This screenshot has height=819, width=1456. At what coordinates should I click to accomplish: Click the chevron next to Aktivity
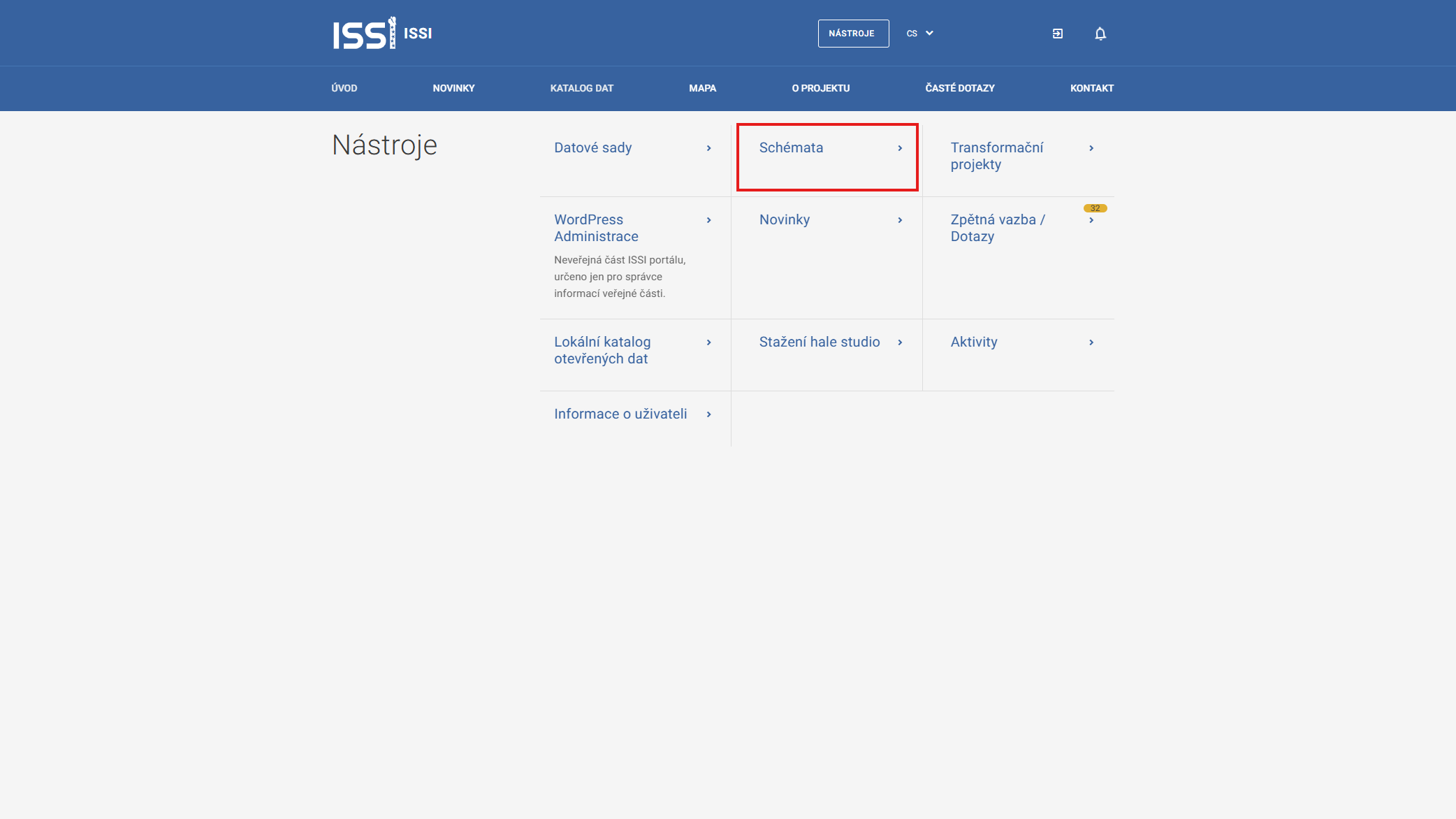click(1091, 342)
